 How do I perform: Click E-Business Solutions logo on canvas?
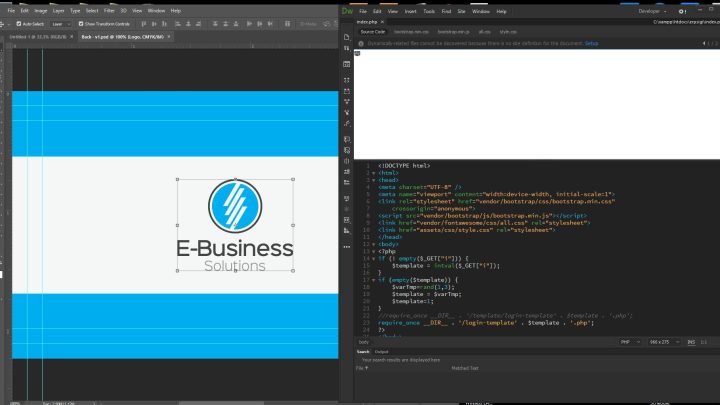(x=235, y=225)
